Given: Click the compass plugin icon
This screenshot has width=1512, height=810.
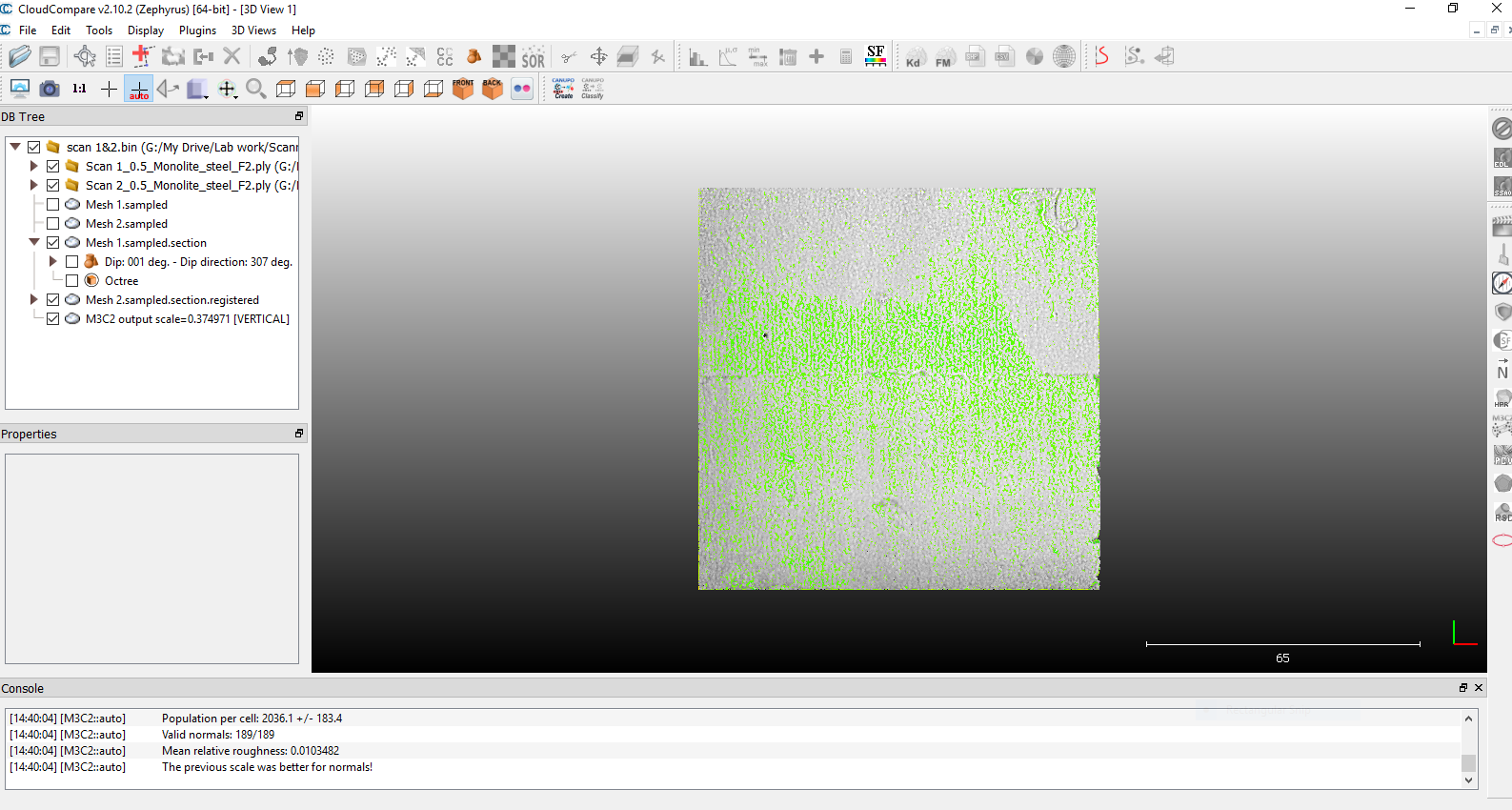Looking at the screenshot, I should (x=1502, y=283).
